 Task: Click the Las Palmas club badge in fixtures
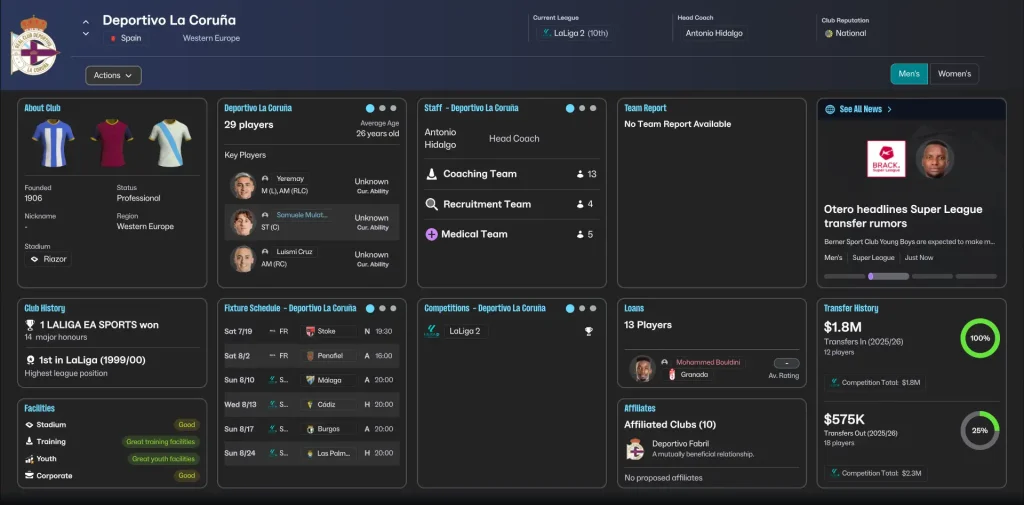coord(311,453)
